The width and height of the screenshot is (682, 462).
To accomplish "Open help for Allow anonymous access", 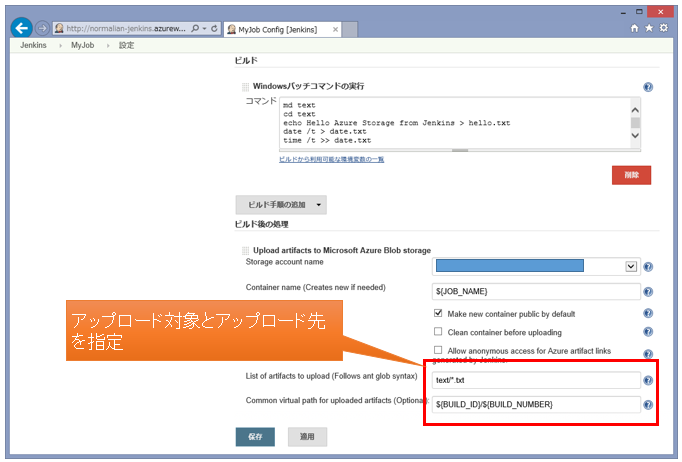I will point(648,354).
